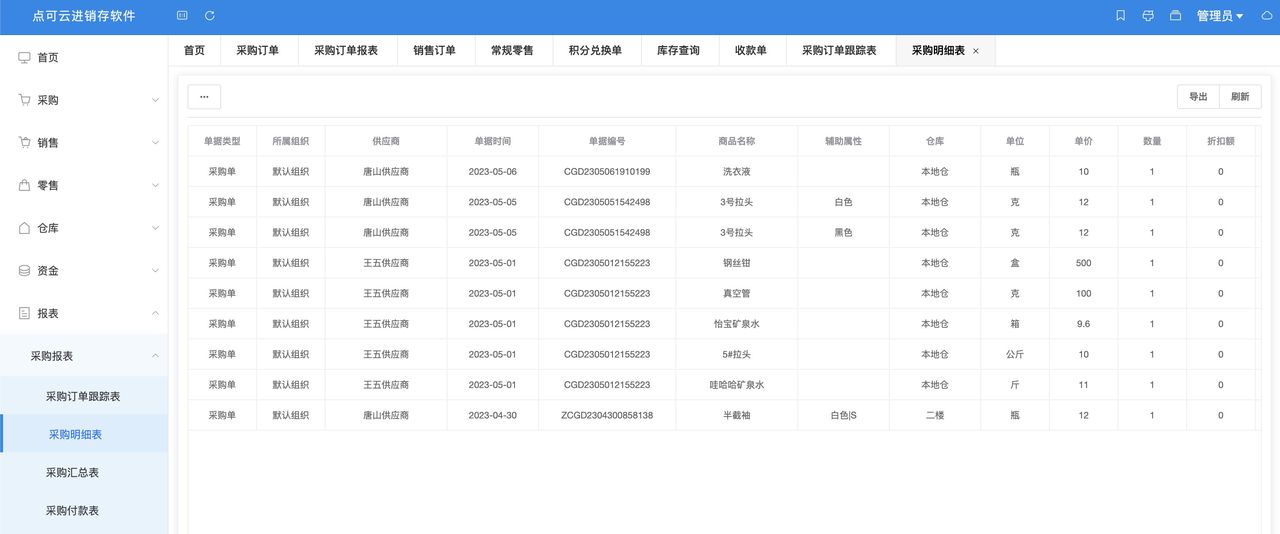1280x534 pixels.
Task: Click unit price 9.6 cell
Action: point(1084,324)
